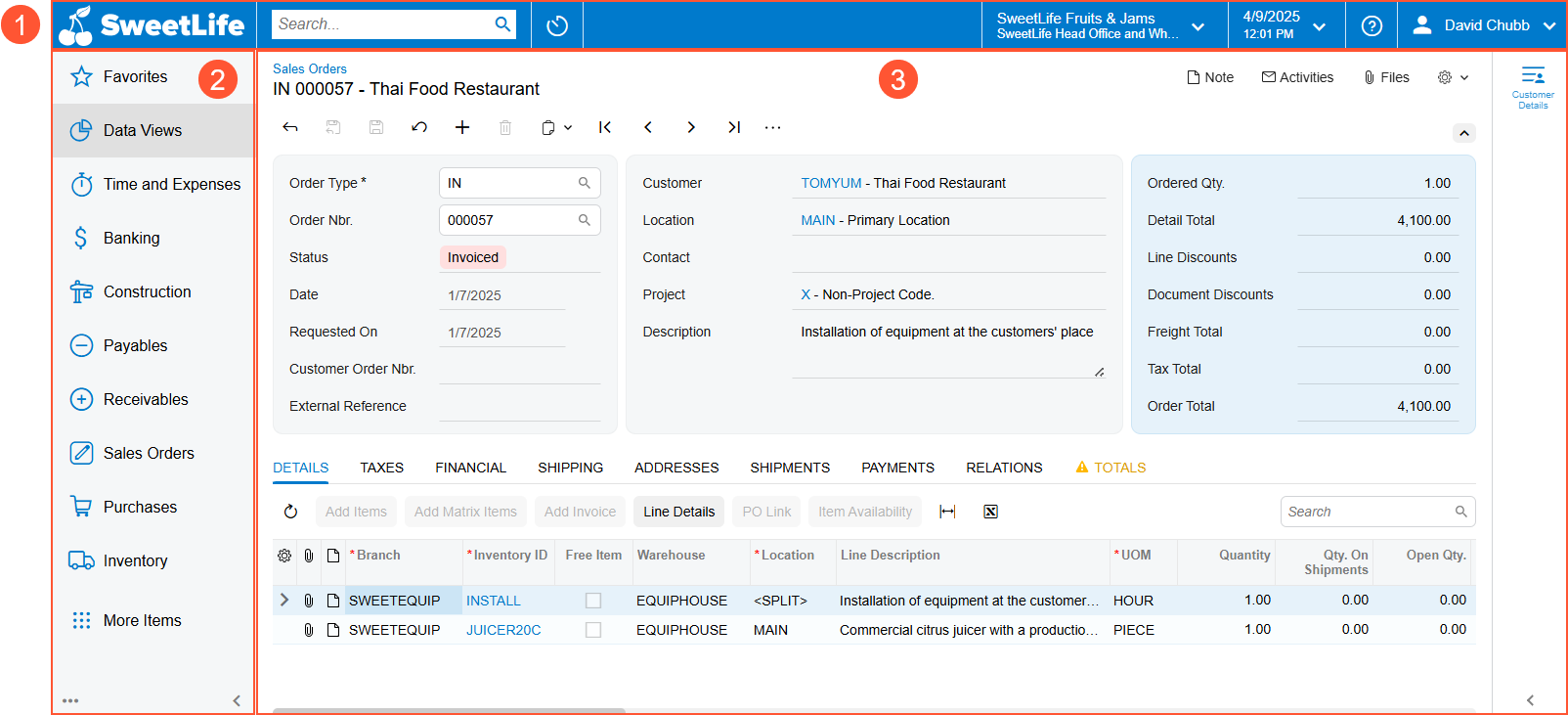The height and width of the screenshot is (715, 1568).
Task: Go to the first record
Action: [x=605, y=127]
